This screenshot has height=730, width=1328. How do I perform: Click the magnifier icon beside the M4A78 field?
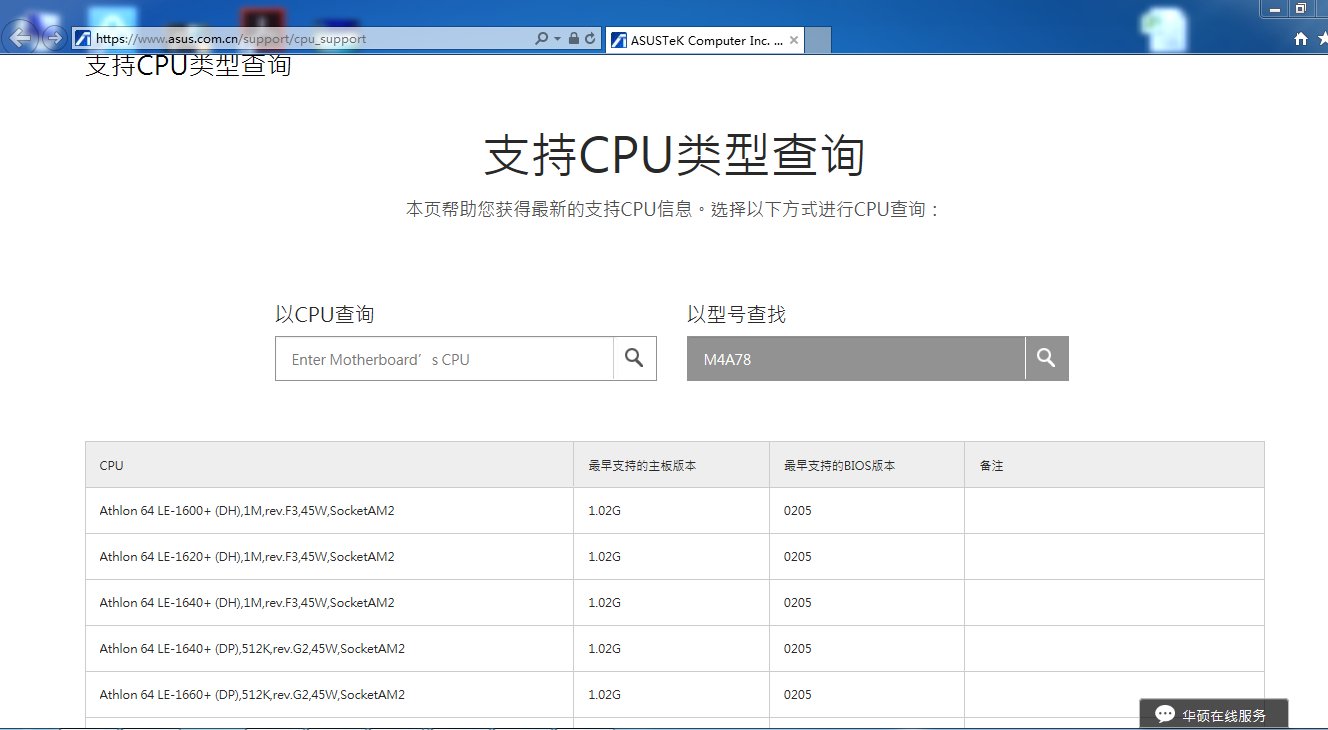pos(1046,358)
